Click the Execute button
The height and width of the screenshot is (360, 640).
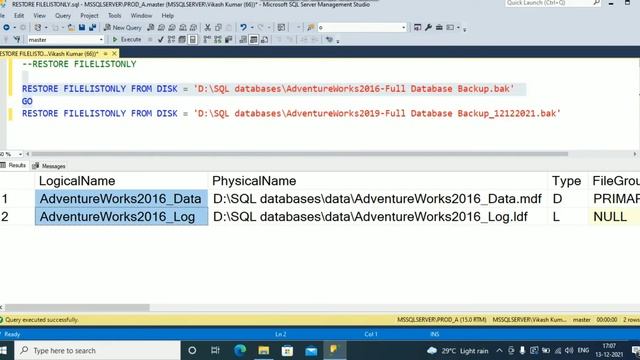[x=127, y=40]
